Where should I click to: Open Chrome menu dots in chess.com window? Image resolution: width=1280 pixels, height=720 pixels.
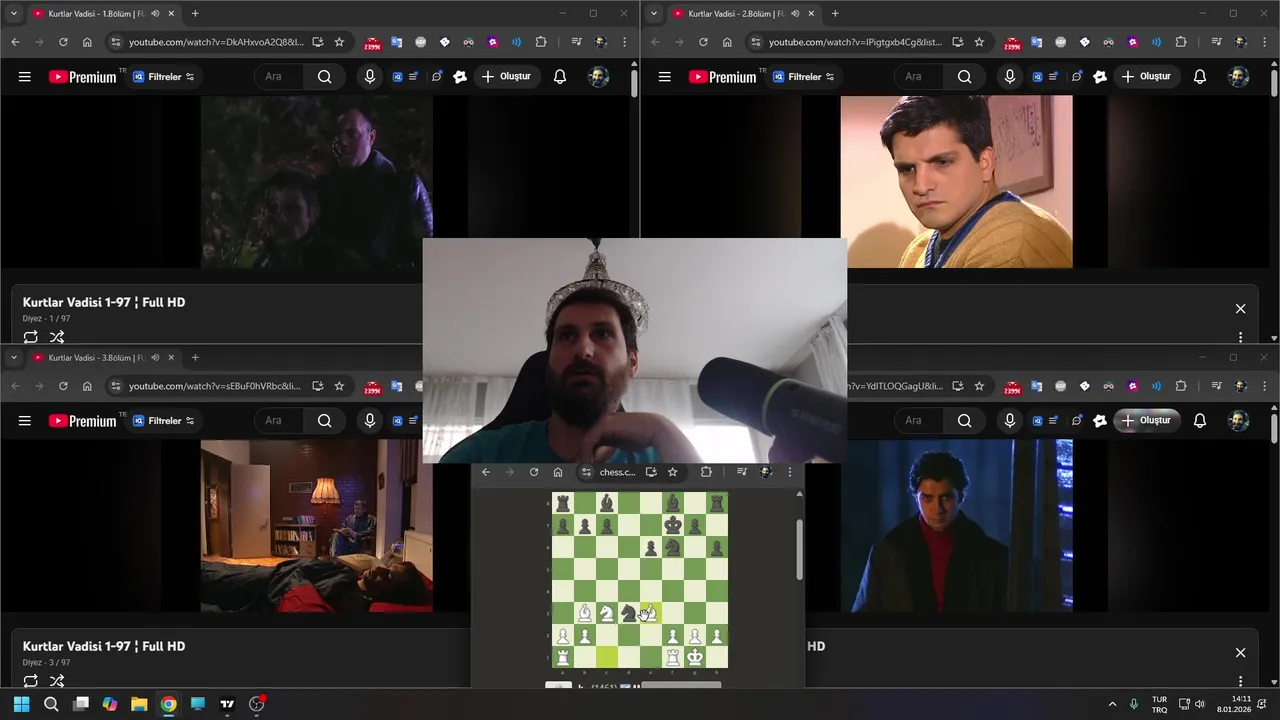pyautogui.click(x=789, y=472)
